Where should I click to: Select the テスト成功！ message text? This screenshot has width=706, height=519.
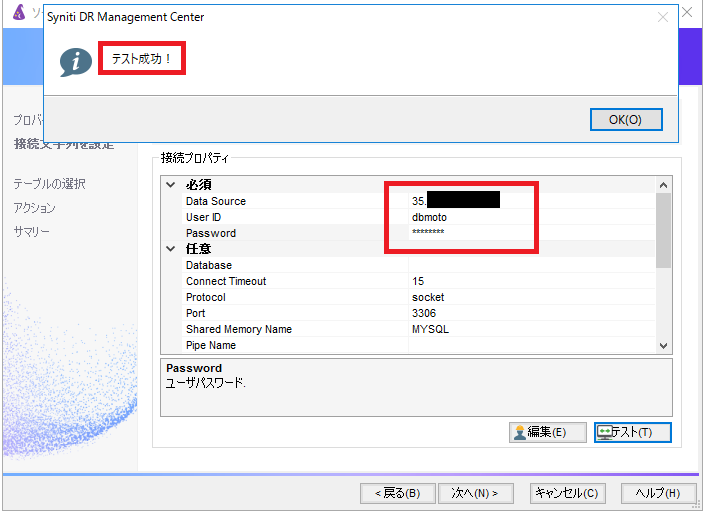pos(141,59)
